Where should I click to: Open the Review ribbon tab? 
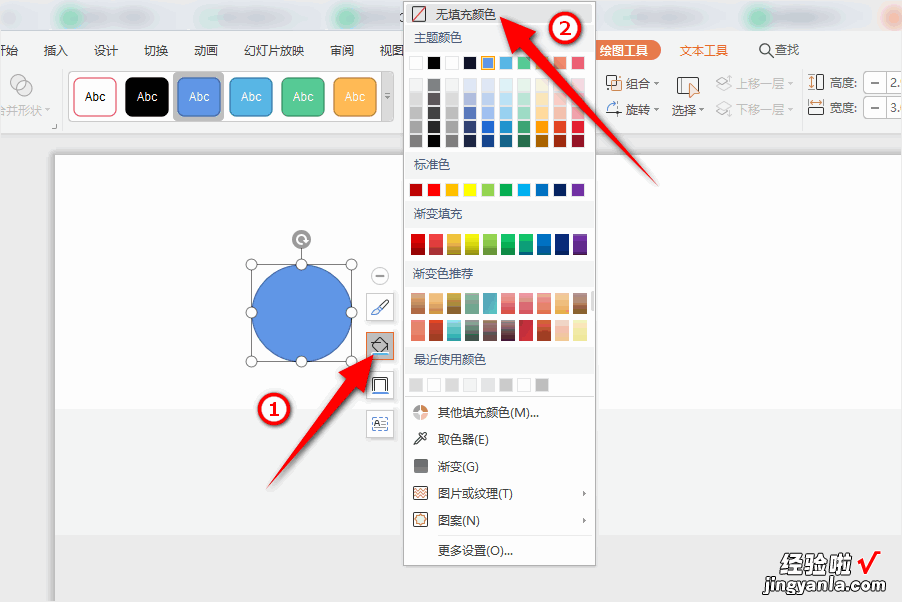(x=342, y=51)
